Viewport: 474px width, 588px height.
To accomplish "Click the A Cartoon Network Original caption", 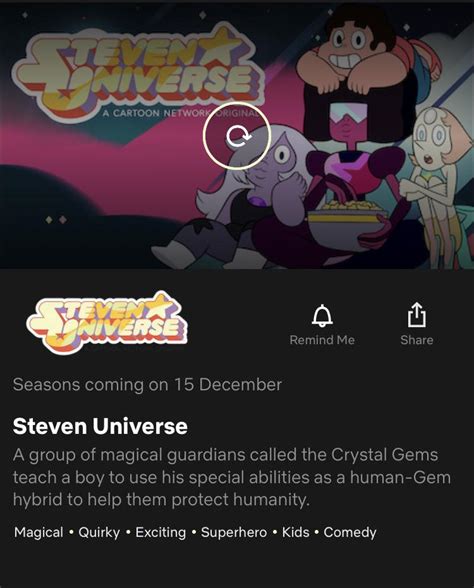I will coord(181,113).
